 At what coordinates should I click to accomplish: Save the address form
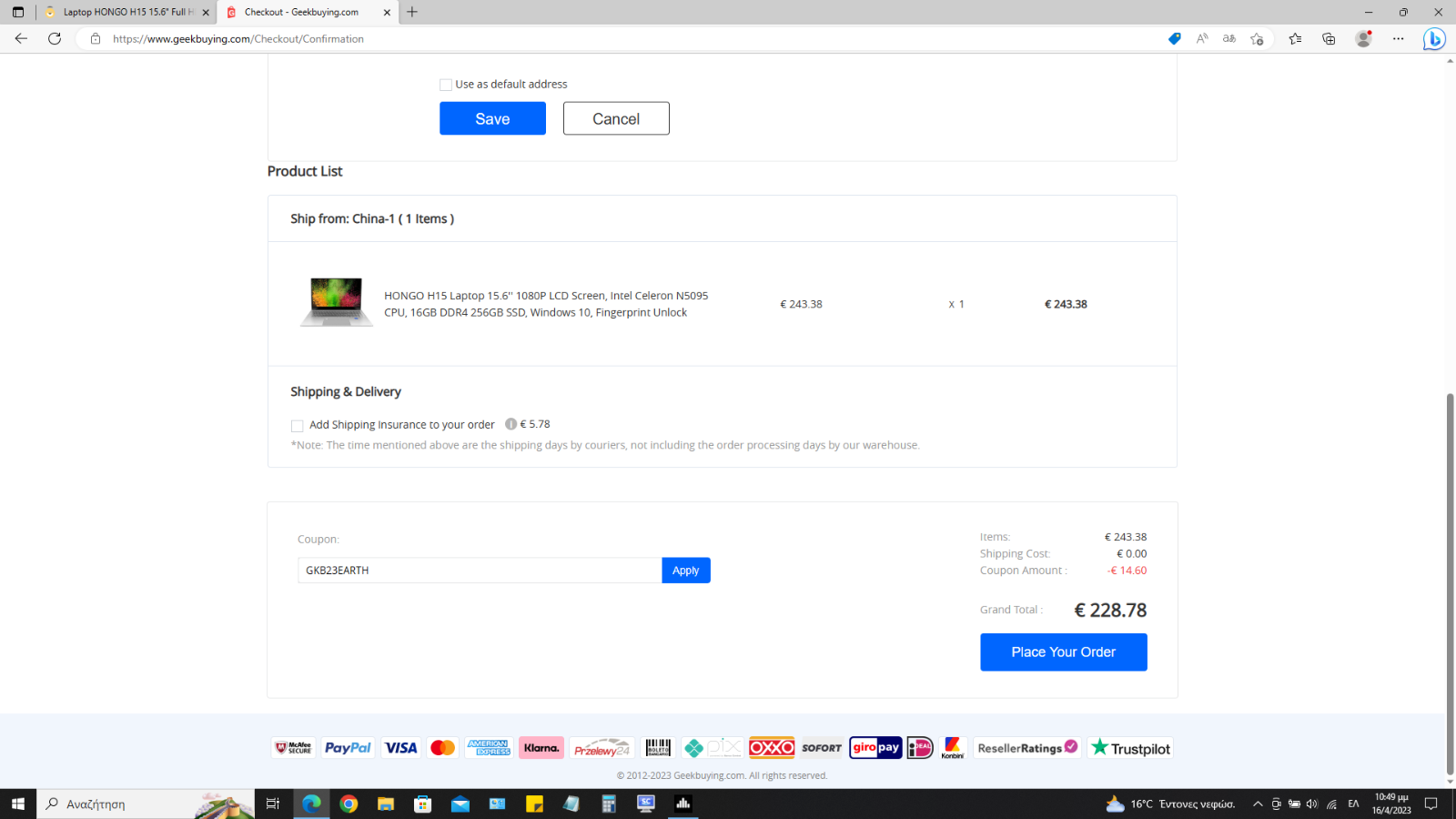click(492, 118)
